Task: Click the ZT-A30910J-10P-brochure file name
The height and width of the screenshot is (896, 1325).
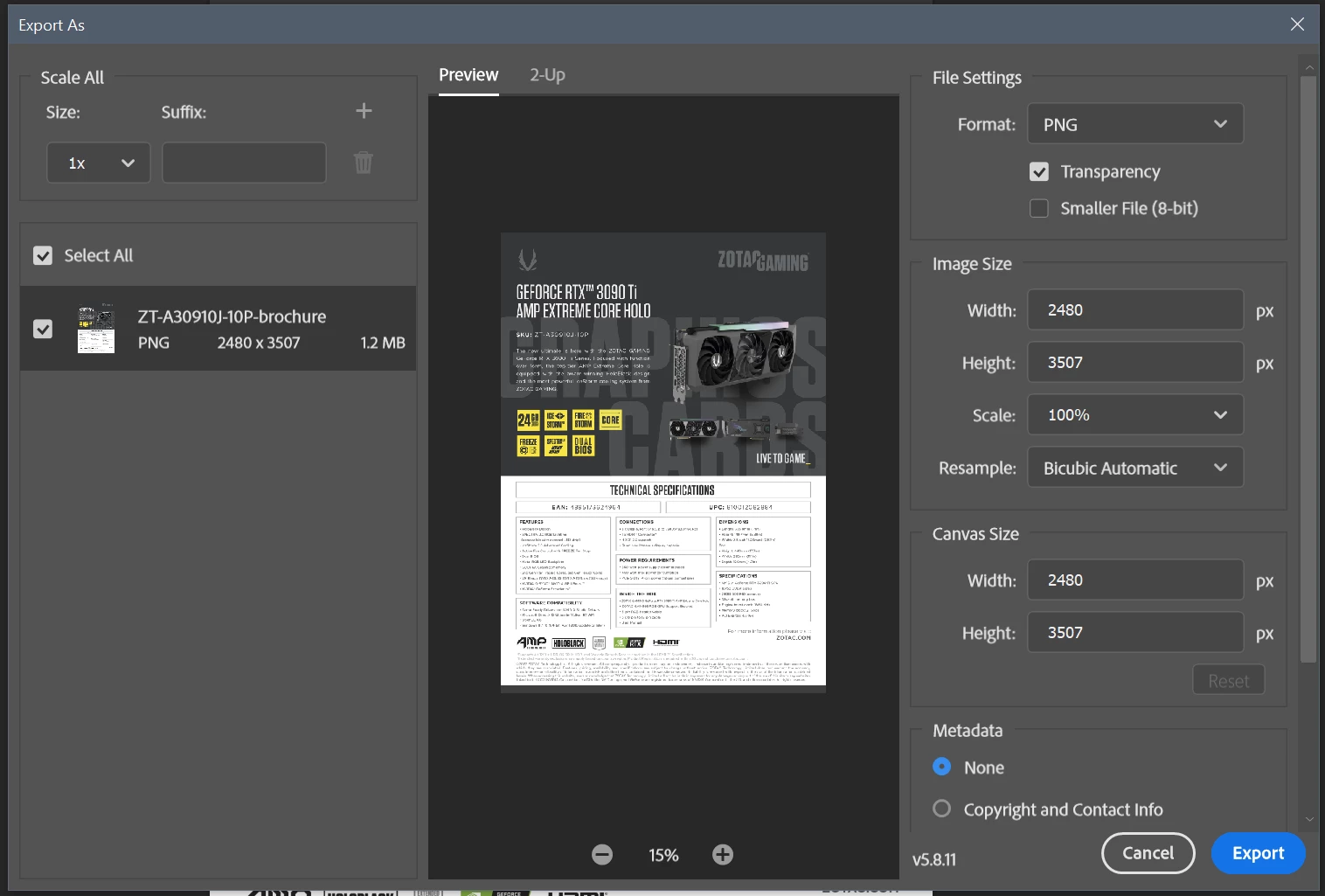Action: pos(232,316)
